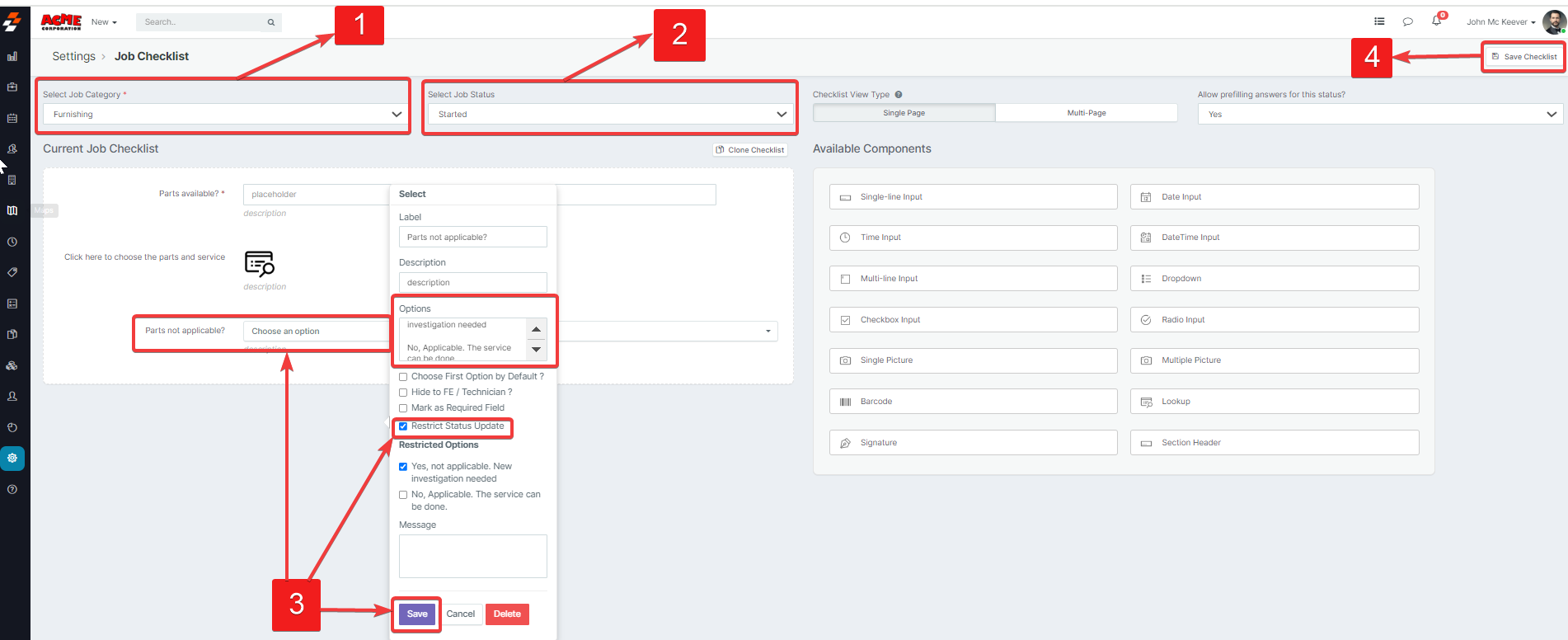Switch checklist view to Single Page
Screen dimensions: 1568x640
coord(904,113)
